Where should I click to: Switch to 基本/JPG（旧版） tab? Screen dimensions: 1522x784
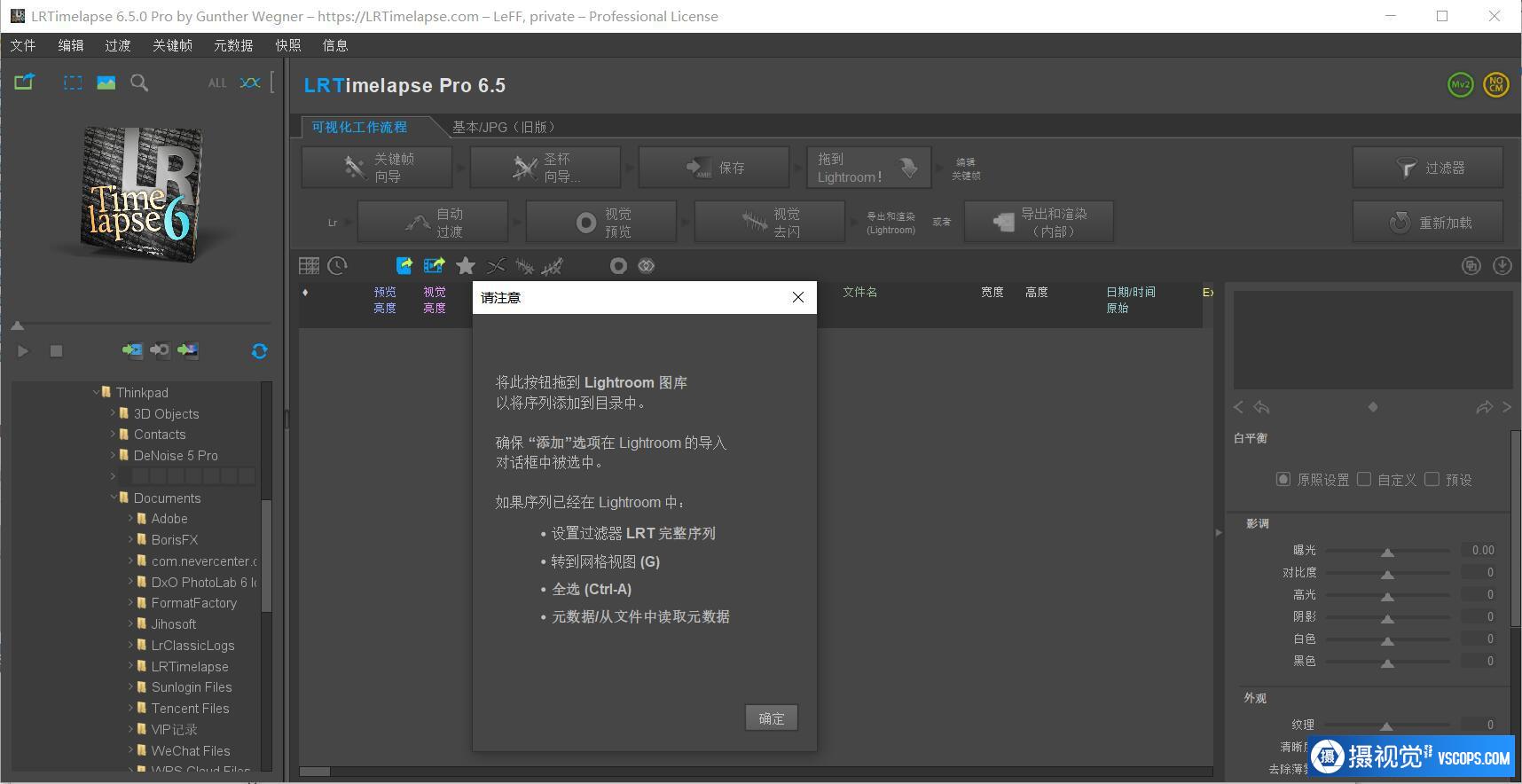click(x=503, y=127)
